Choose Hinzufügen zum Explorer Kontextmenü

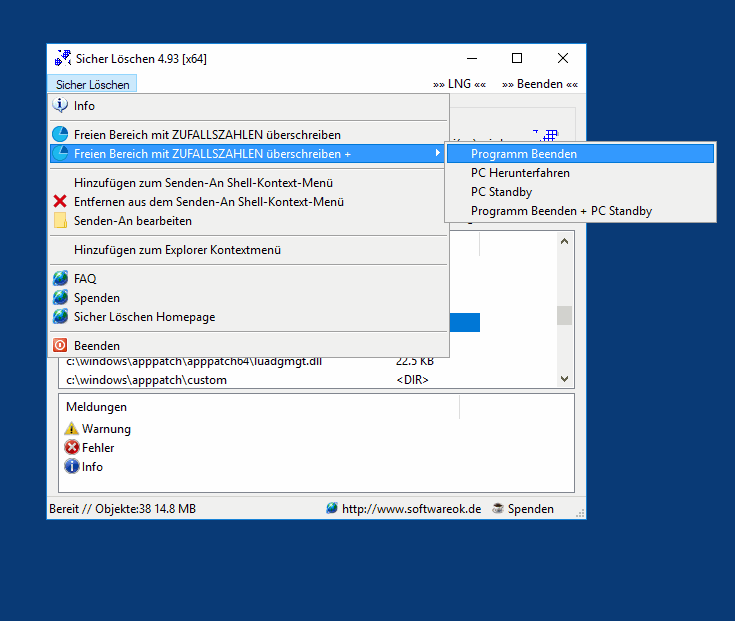[x=249, y=250]
